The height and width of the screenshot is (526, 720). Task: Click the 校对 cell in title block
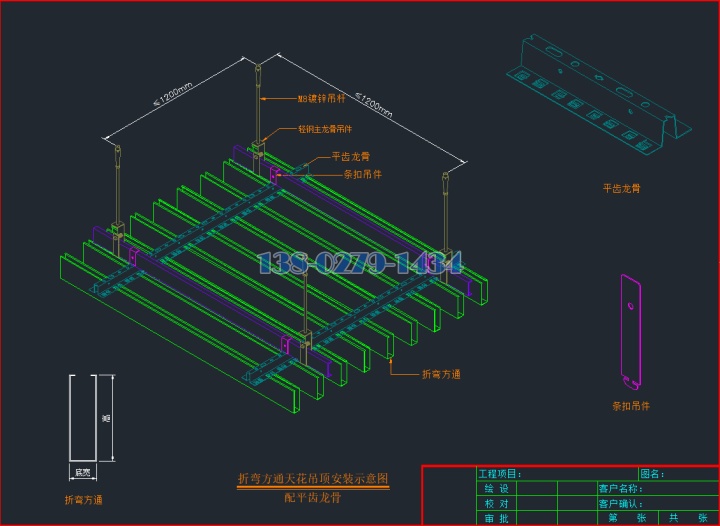(496, 503)
